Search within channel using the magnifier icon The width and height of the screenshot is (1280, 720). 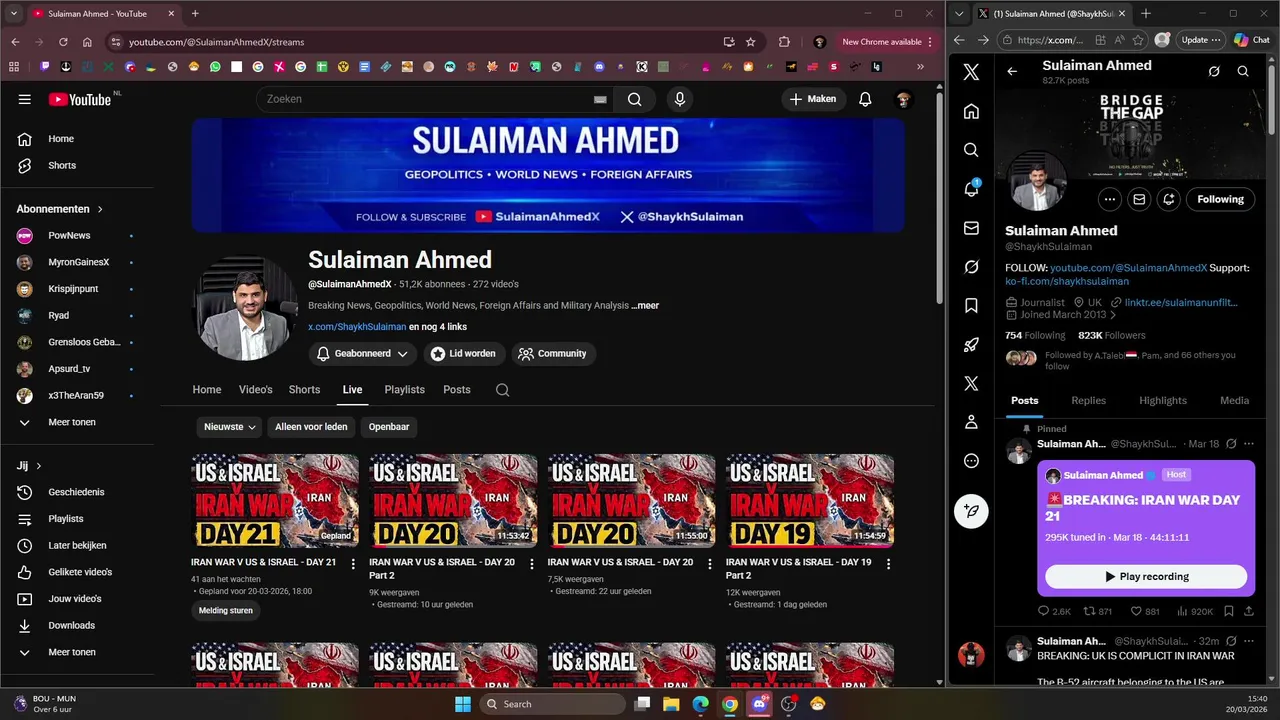coord(502,390)
